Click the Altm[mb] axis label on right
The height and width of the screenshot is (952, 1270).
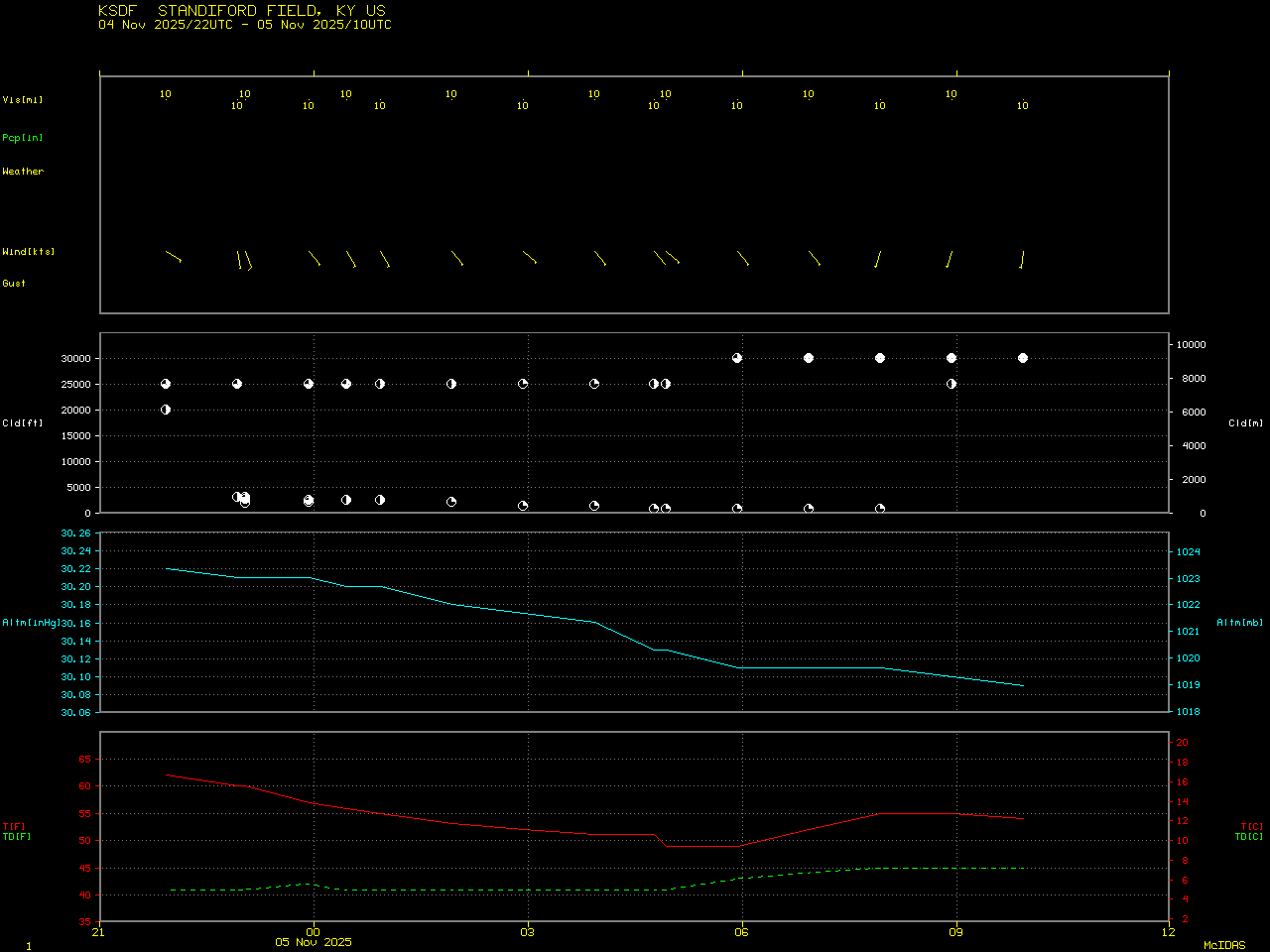(x=1240, y=623)
